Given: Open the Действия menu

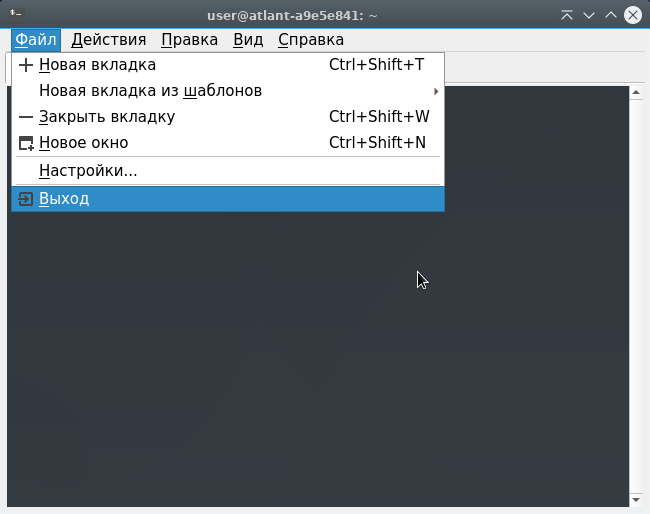Looking at the screenshot, I should coord(109,40).
